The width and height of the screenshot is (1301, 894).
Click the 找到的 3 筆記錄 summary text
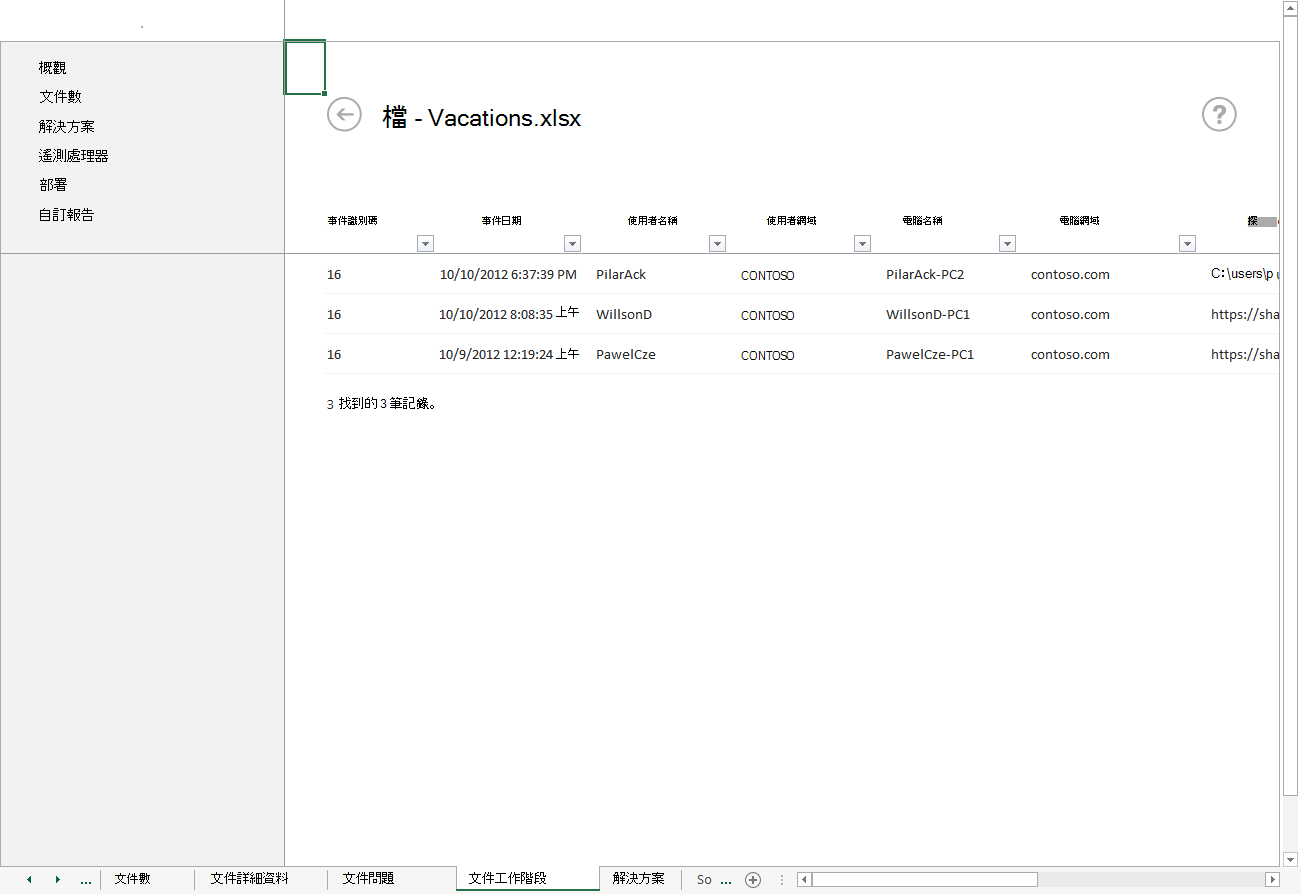point(382,405)
